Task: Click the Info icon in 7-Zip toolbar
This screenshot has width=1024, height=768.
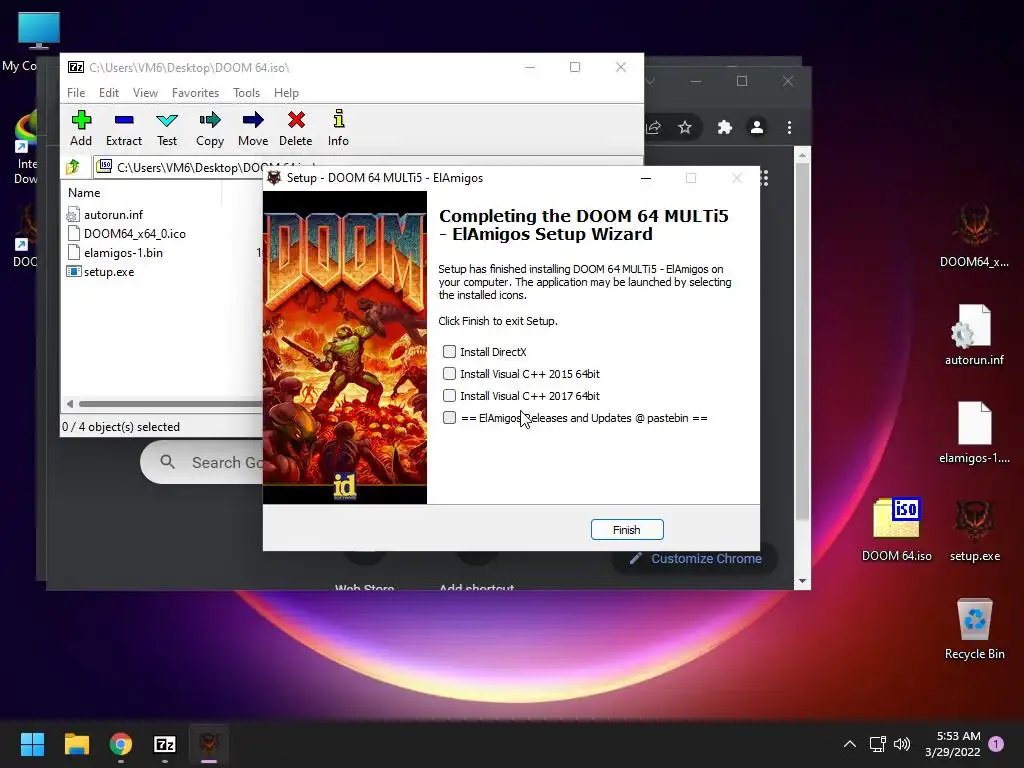Action: (x=338, y=128)
